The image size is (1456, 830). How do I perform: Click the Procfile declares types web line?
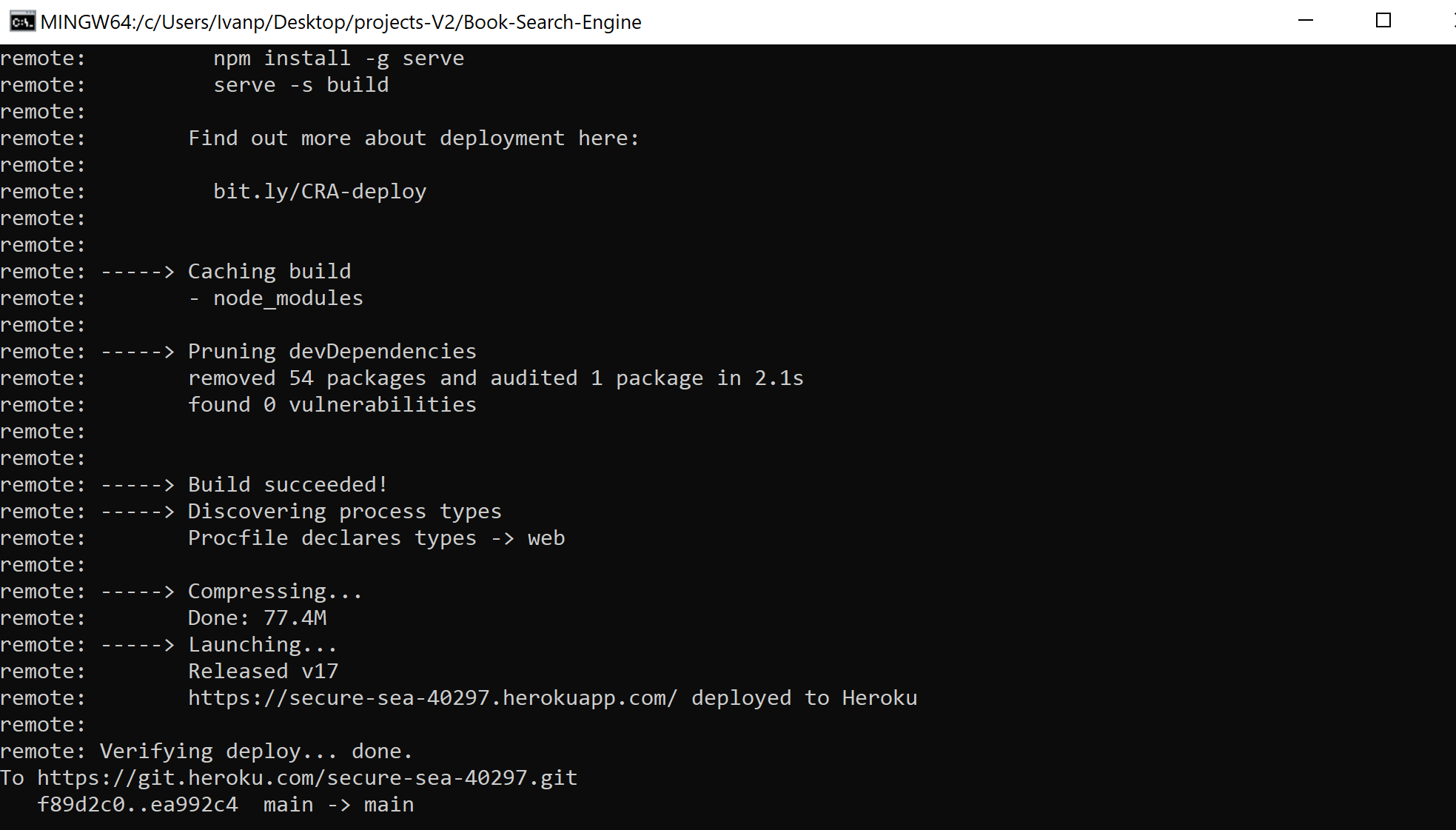(377, 538)
